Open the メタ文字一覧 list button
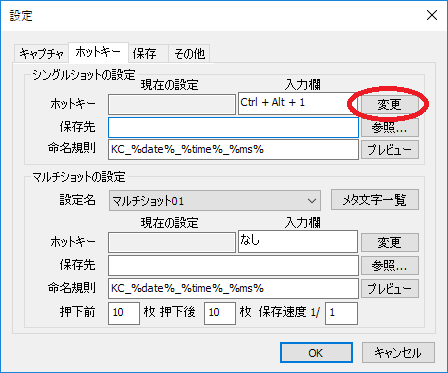448x373 pixels. (x=375, y=200)
